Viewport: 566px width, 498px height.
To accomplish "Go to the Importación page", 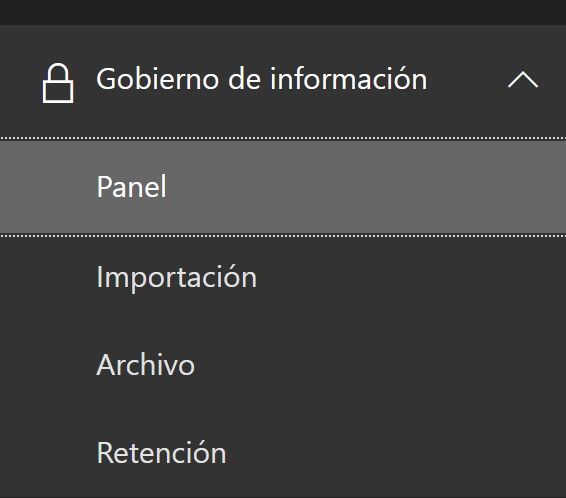I will click(x=177, y=277).
